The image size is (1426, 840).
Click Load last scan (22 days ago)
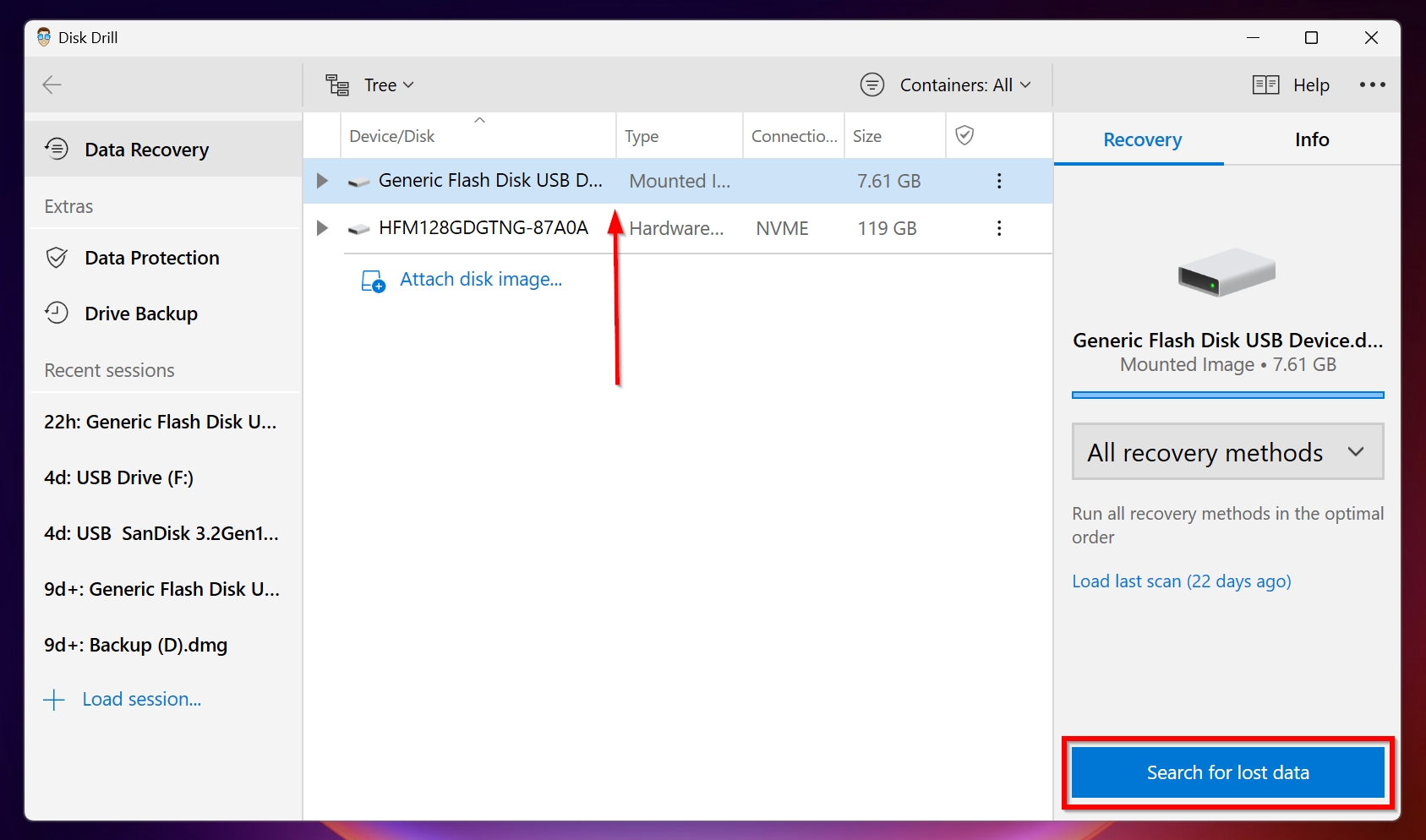coord(1182,581)
